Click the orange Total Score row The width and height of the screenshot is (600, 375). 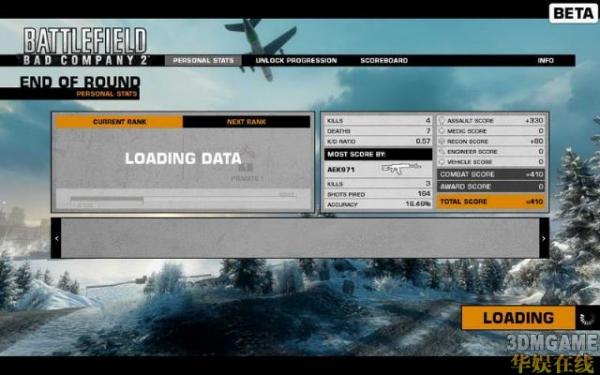pyautogui.click(x=491, y=202)
